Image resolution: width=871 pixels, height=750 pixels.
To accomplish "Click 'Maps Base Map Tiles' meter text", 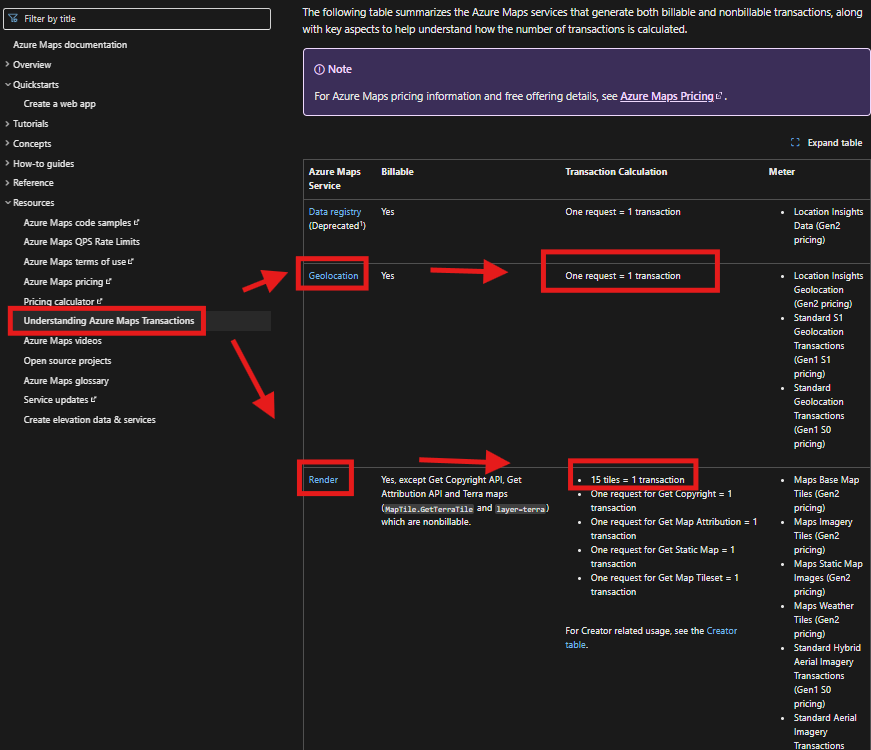I will (826, 493).
